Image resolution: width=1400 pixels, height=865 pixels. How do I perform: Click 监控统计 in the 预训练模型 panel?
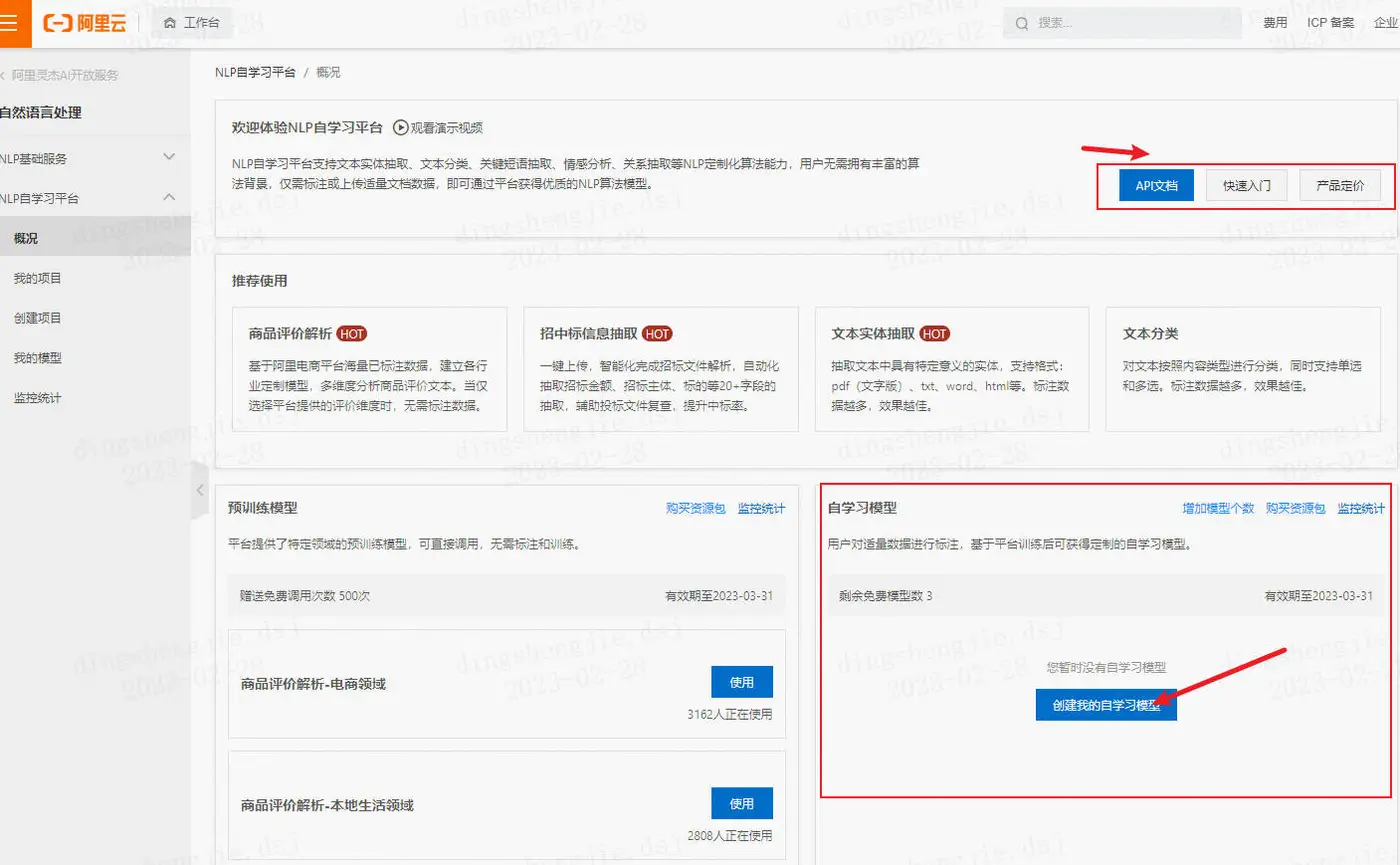(x=762, y=509)
